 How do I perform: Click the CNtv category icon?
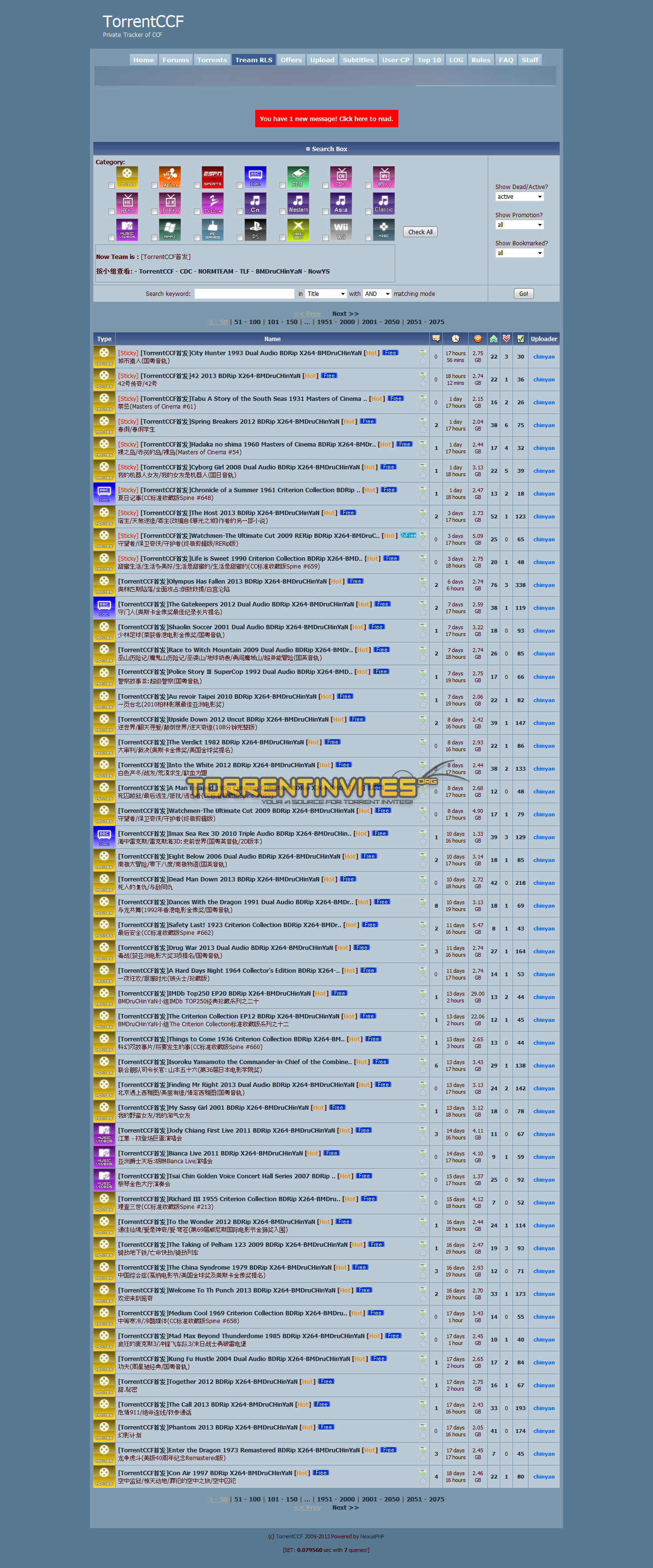point(341,177)
